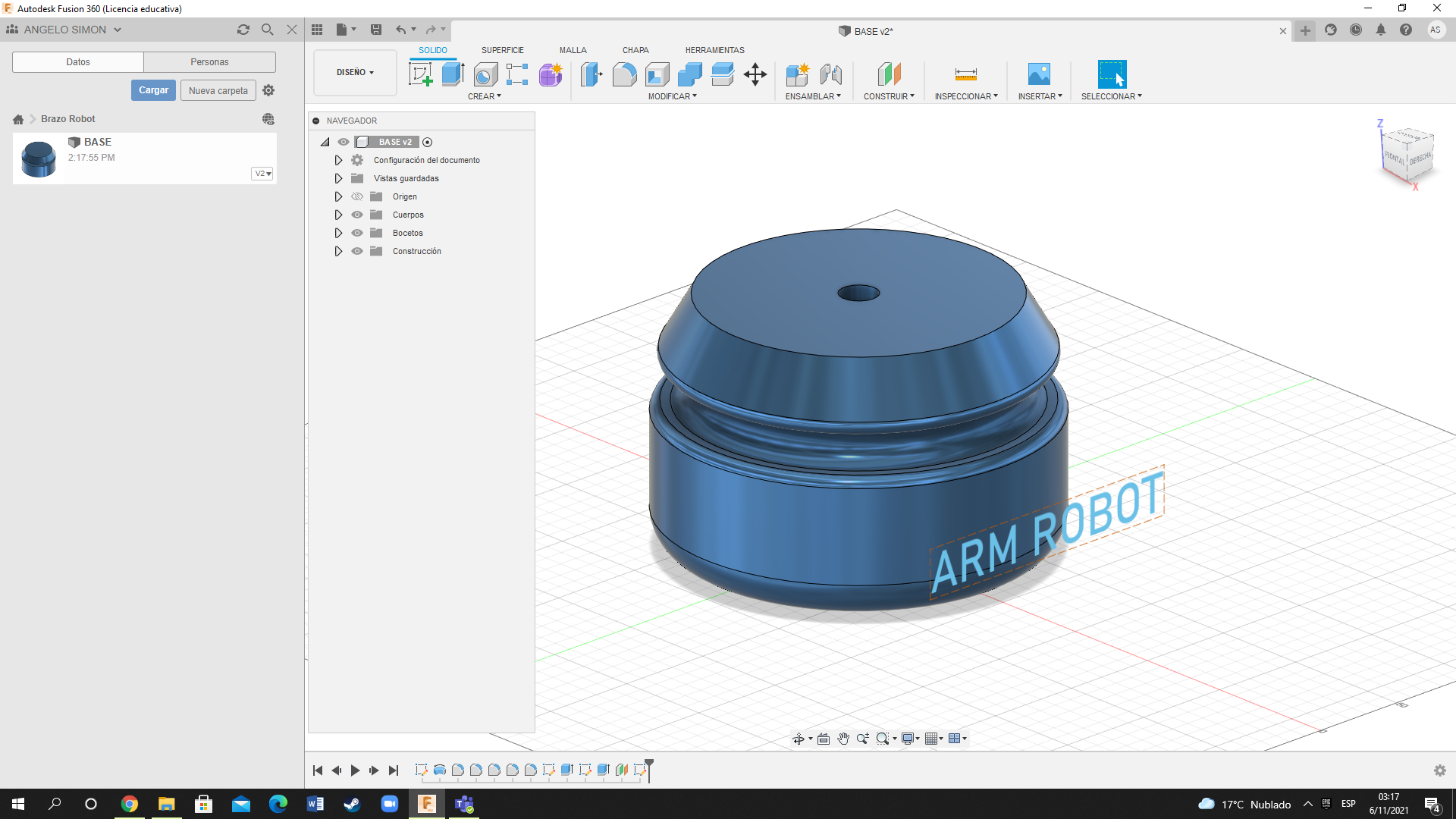The width and height of the screenshot is (1456, 819).
Task: Click the Nueva carpeta button
Action: [218, 90]
